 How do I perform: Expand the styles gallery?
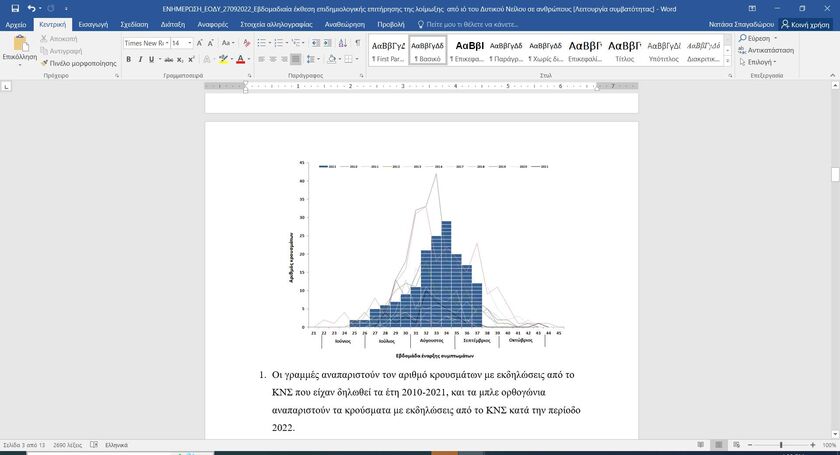pyautogui.click(x=729, y=61)
